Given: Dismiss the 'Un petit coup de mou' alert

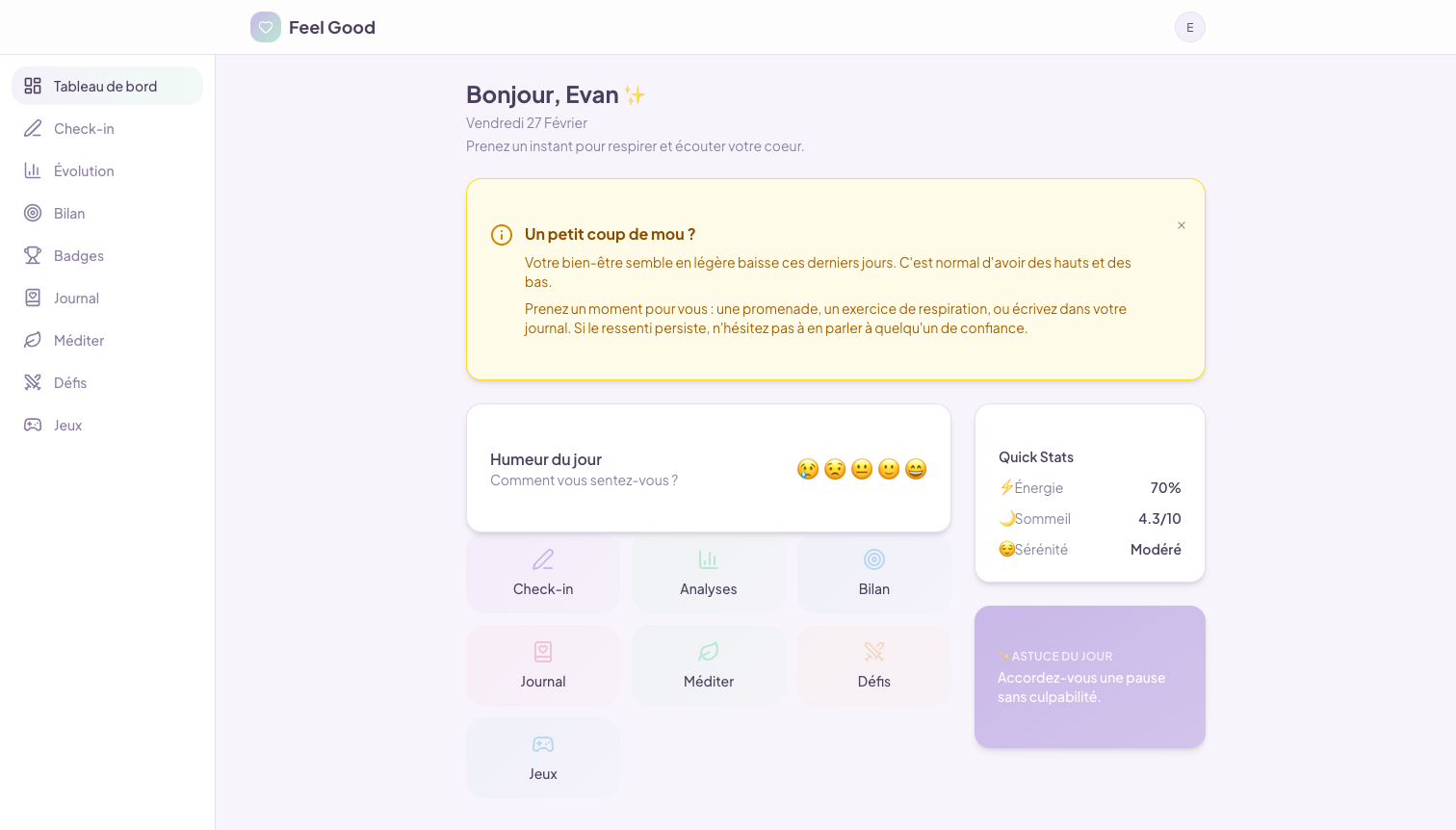Looking at the screenshot, I should 1181,225.
